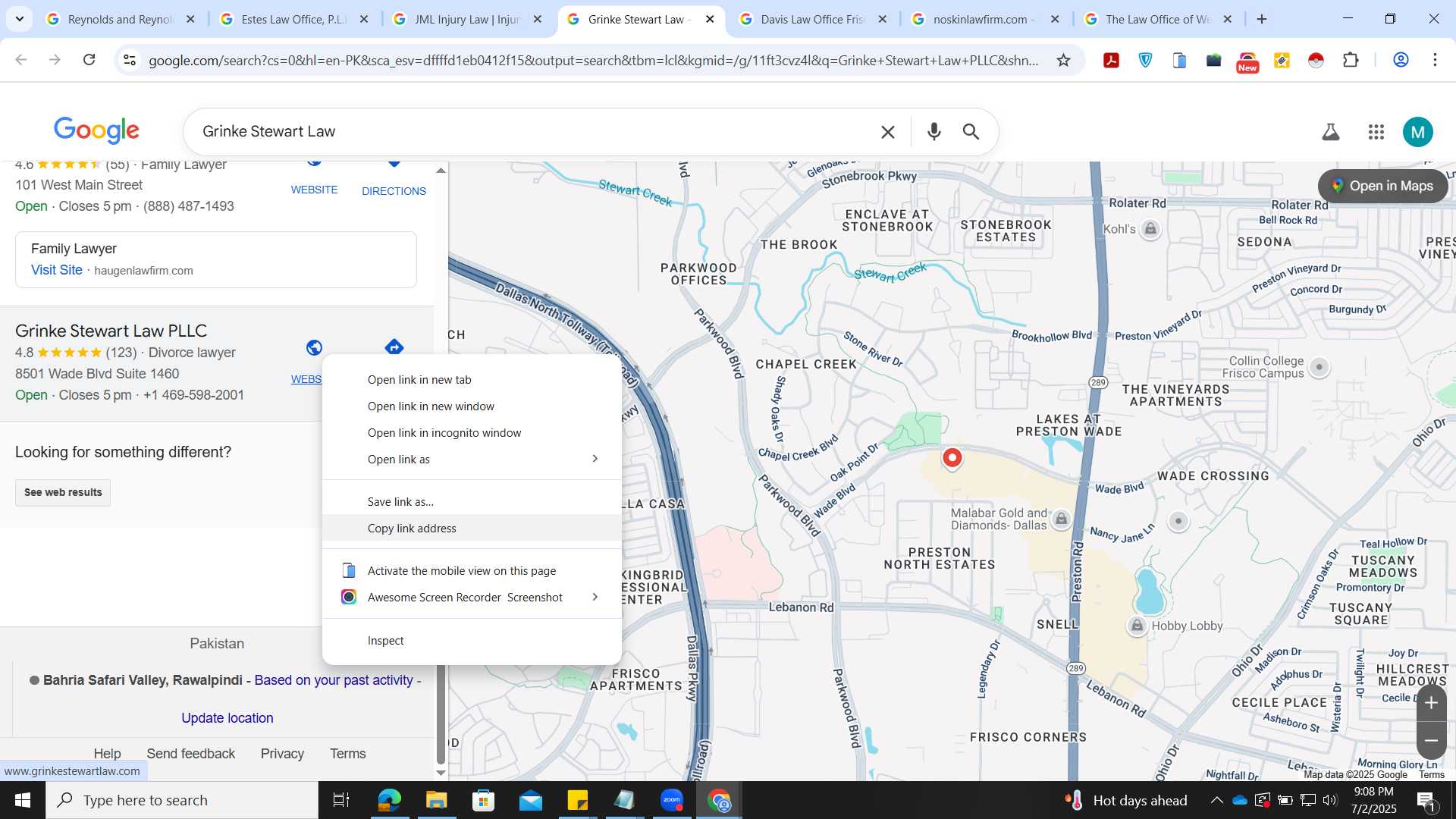
Task: Click the Kohl's map marker
Action: (x=1150, y=229)
